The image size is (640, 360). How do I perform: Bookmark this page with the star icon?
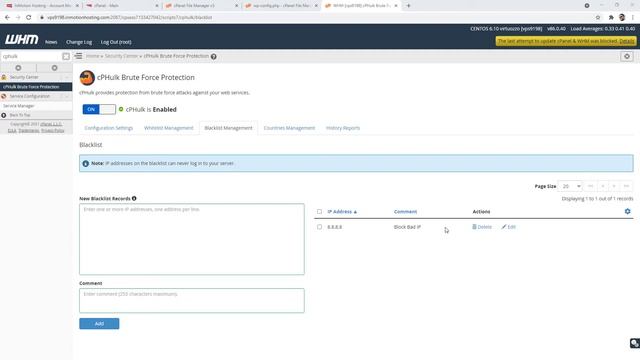point(598,18)
